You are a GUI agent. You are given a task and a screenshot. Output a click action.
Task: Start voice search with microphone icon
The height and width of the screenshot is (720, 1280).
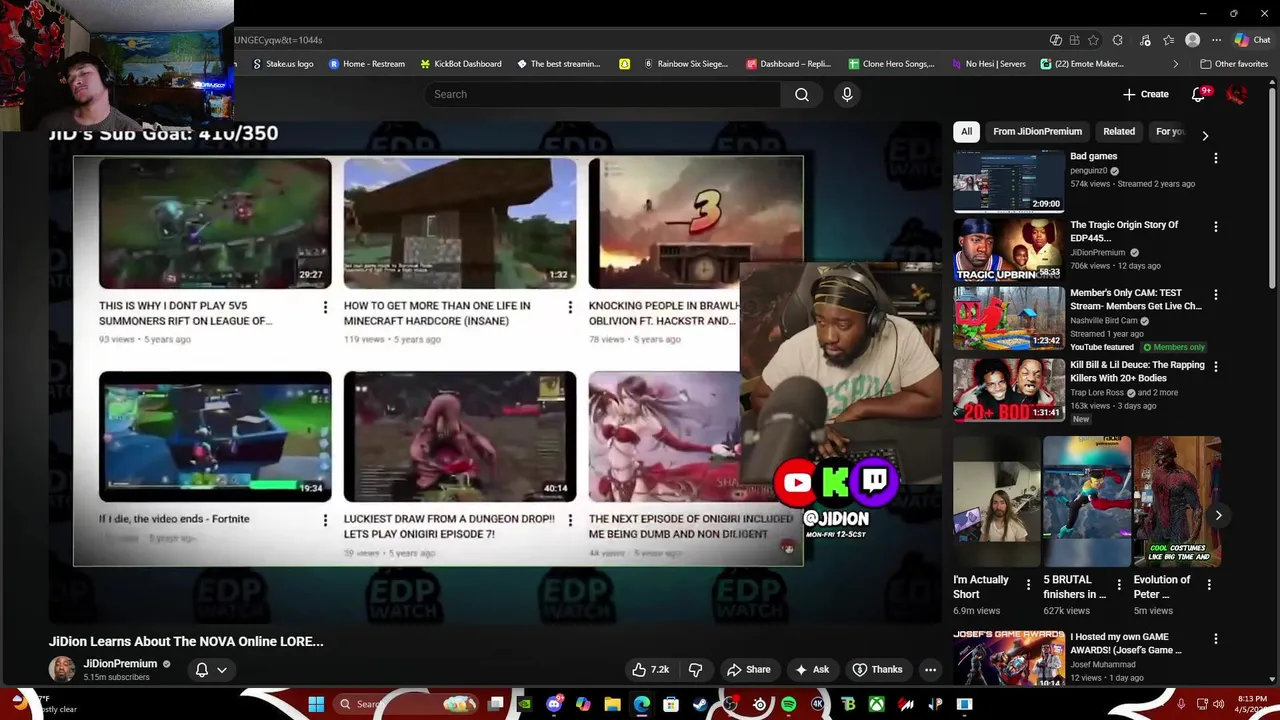point(847,94)
